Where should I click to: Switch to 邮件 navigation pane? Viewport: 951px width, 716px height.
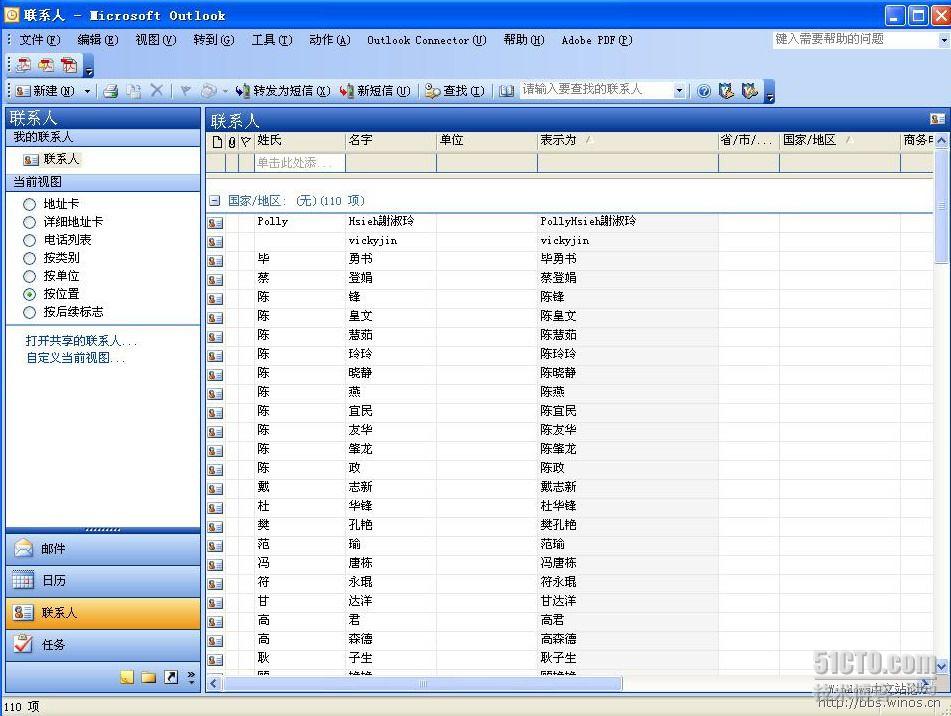pos(103,549)
